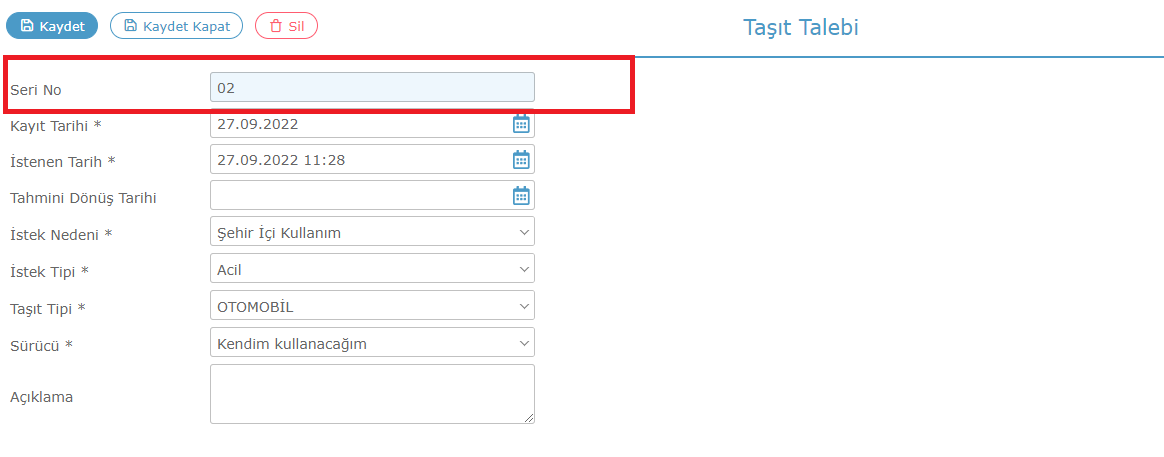Click the trash icon on Sil button

coord(275,26)
